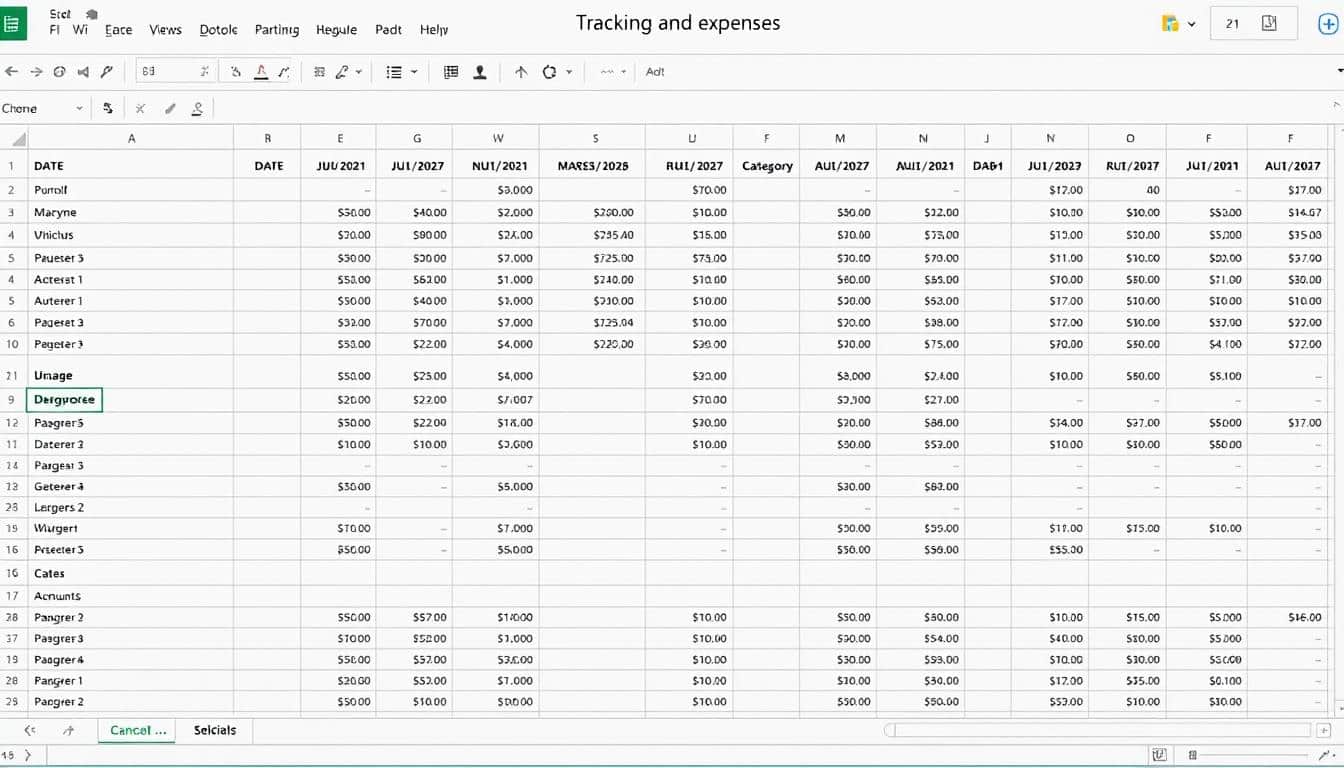The width and height of the screenshot is (1344, 768).
Task: Click the Category header cell
Action: coord(767,166)
